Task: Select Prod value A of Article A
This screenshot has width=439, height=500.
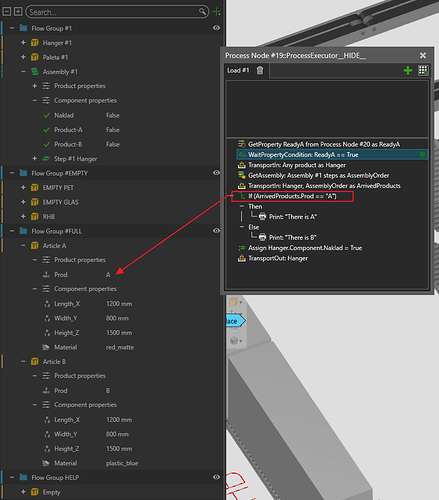Action: pos(108,275)
